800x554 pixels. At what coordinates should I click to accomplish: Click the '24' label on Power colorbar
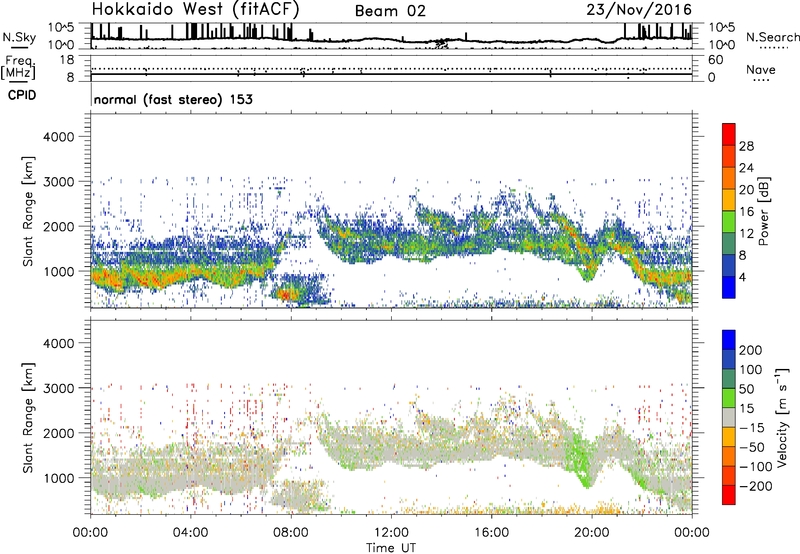coord(746,168)
